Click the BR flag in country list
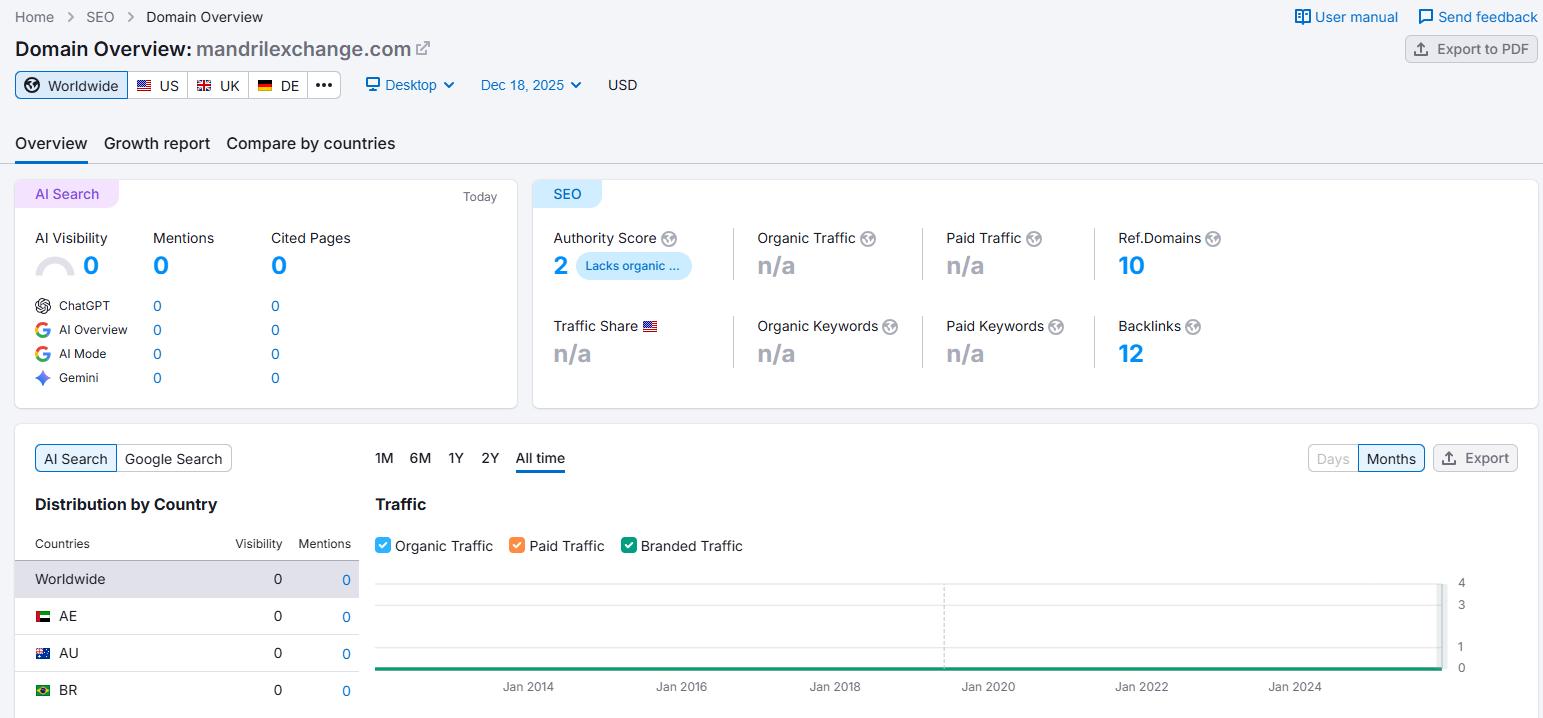 click(43, 691)
